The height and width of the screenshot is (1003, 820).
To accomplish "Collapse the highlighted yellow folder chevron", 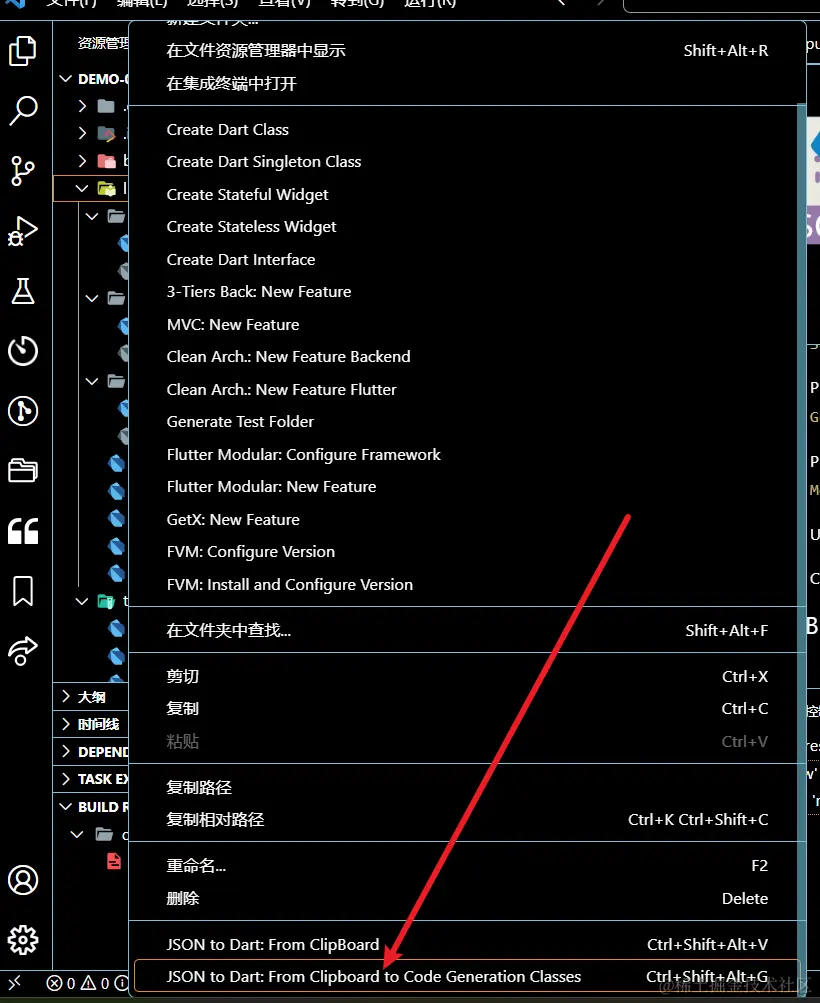I will [x=82, y=188].
